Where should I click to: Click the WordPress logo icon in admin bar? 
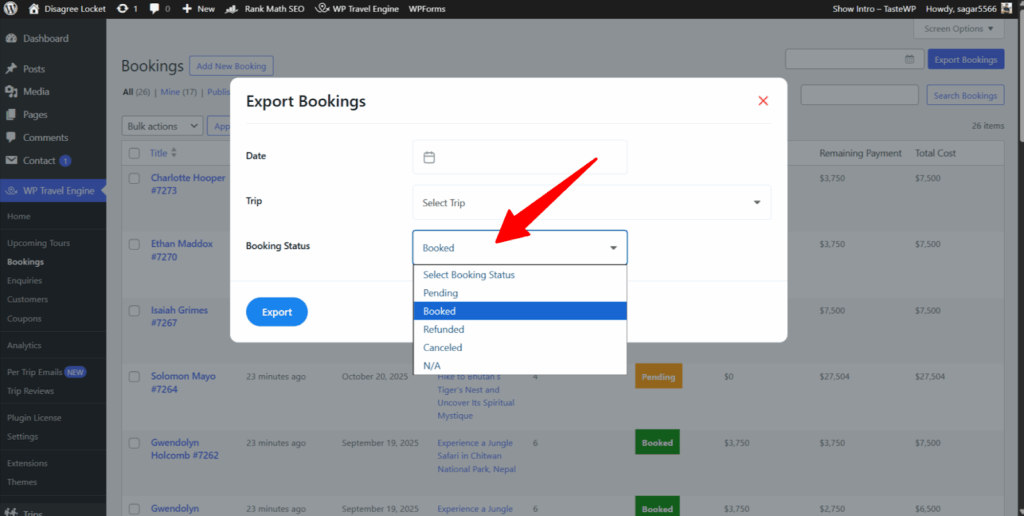tap(12, 8)
